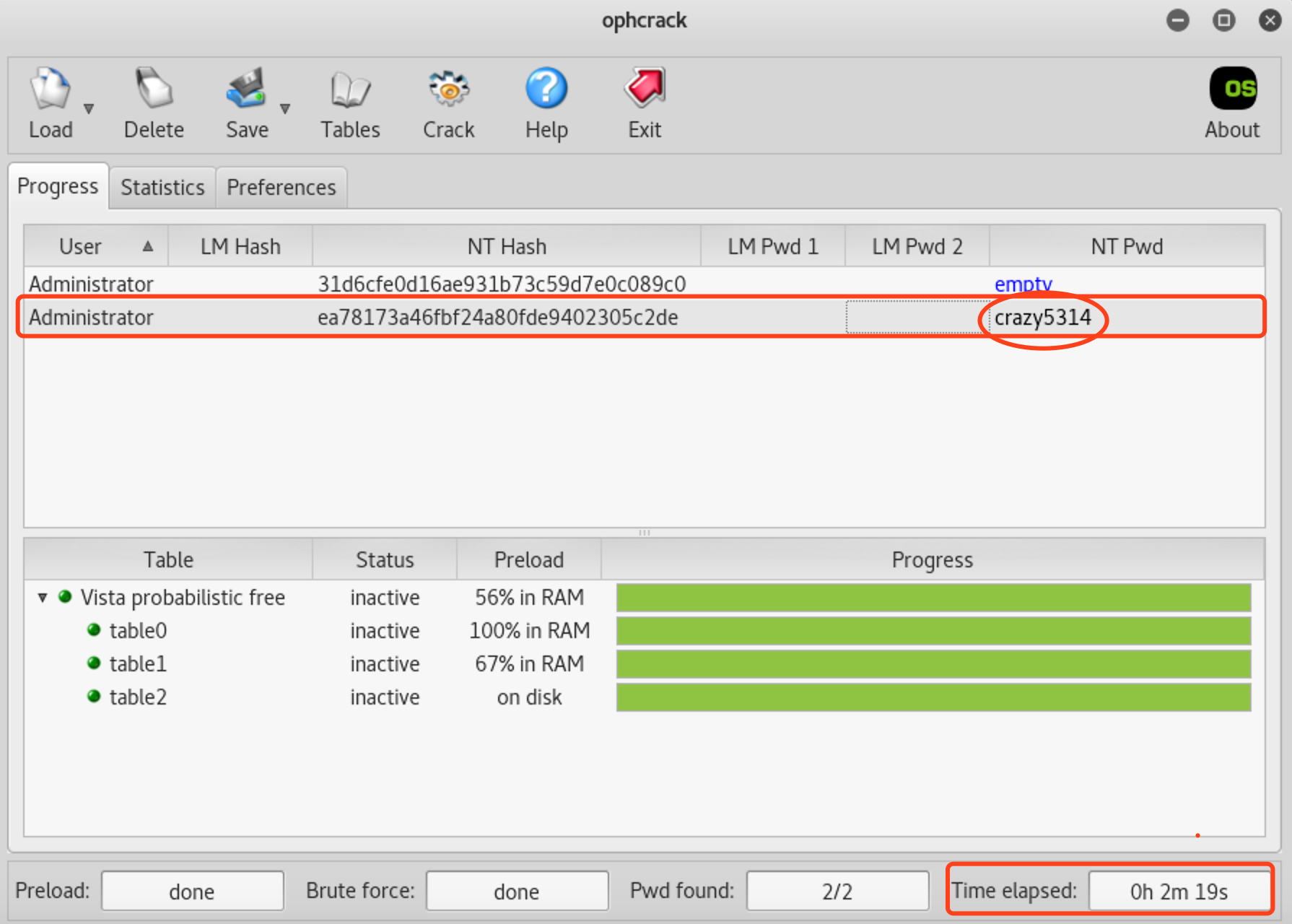The image size is (1292, 924).
Task: Click the LM Hash column header
Action: tap(240, 246)
